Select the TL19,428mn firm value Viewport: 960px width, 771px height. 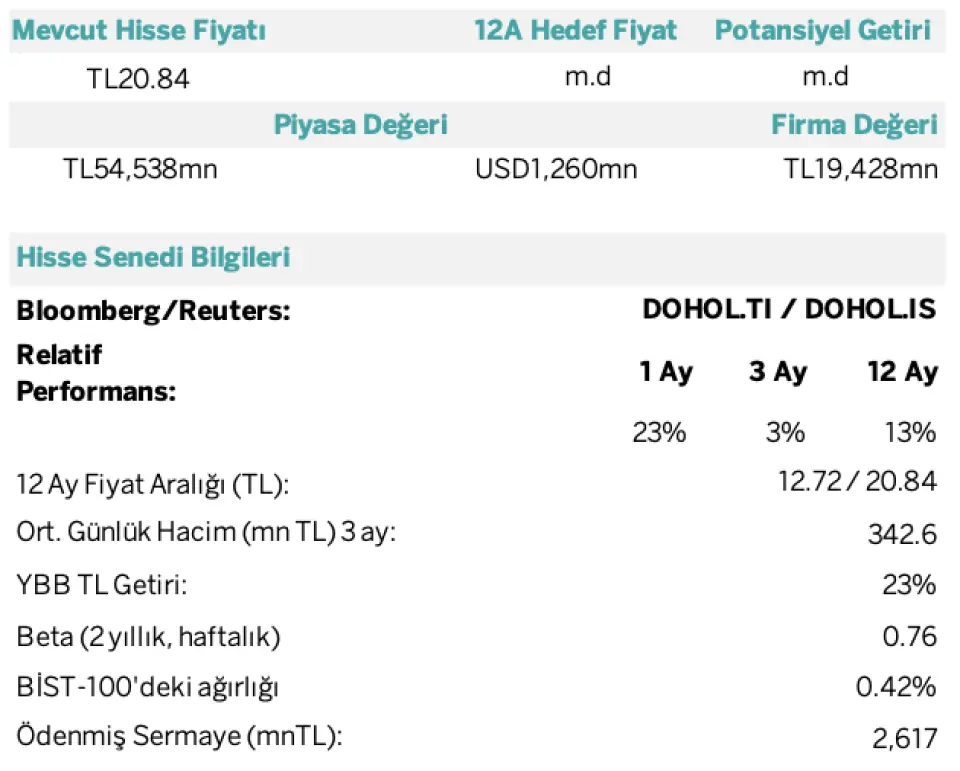pos(860,169)
